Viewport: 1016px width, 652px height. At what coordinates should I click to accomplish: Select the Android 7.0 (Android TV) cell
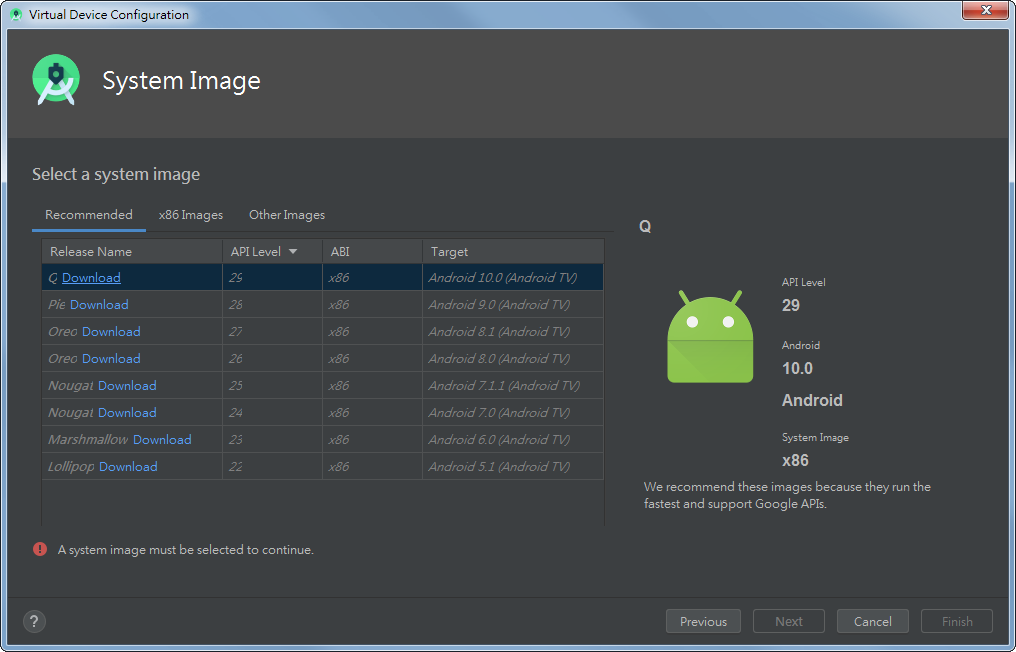(x=513, y=413)
